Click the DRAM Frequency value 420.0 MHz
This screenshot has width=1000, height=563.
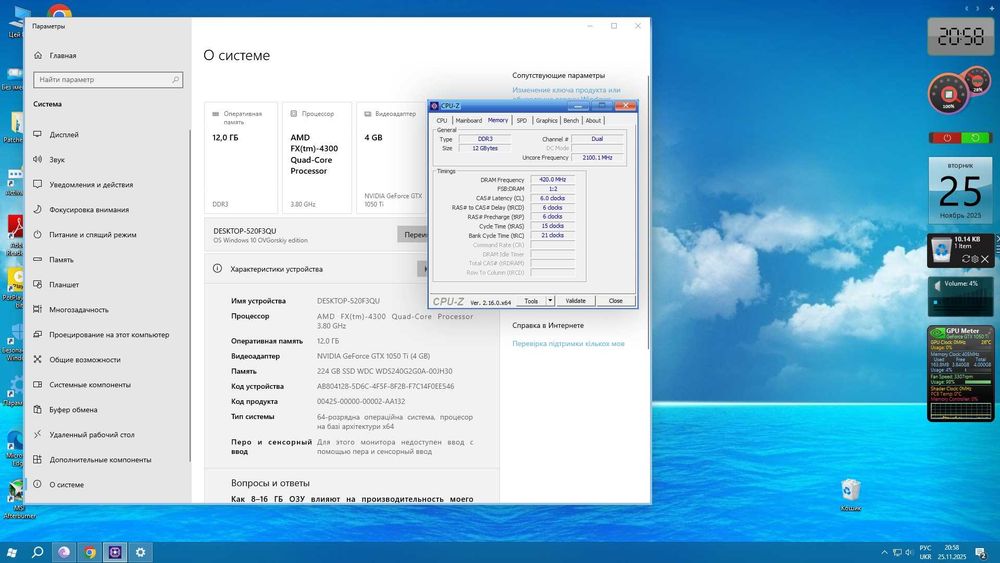552,180
